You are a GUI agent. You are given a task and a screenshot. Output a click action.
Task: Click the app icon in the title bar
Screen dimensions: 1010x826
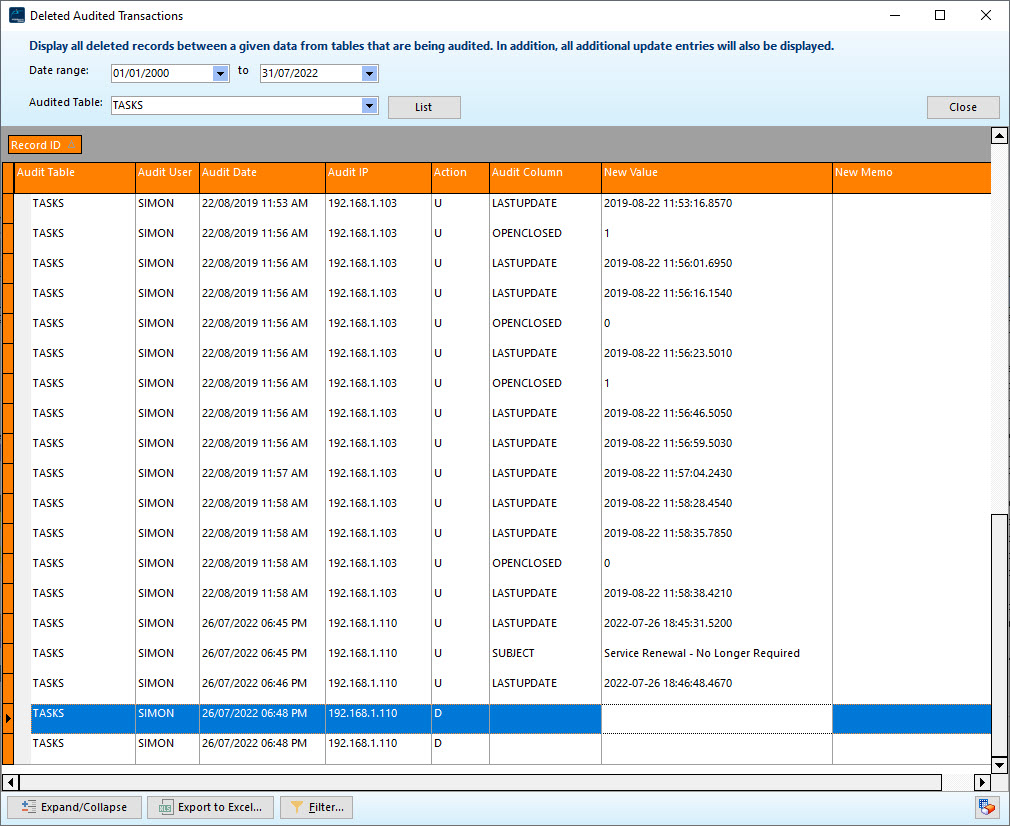tap(16, 16)
